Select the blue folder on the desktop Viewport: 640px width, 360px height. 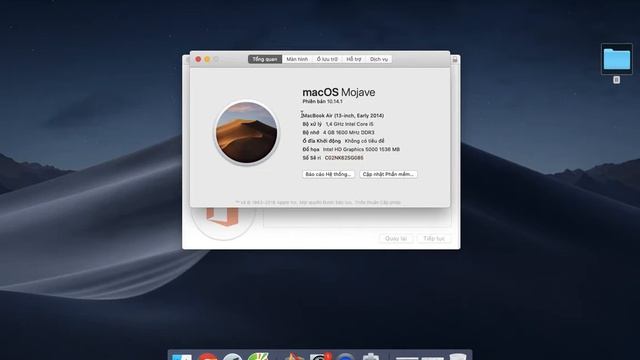point(617,59)
